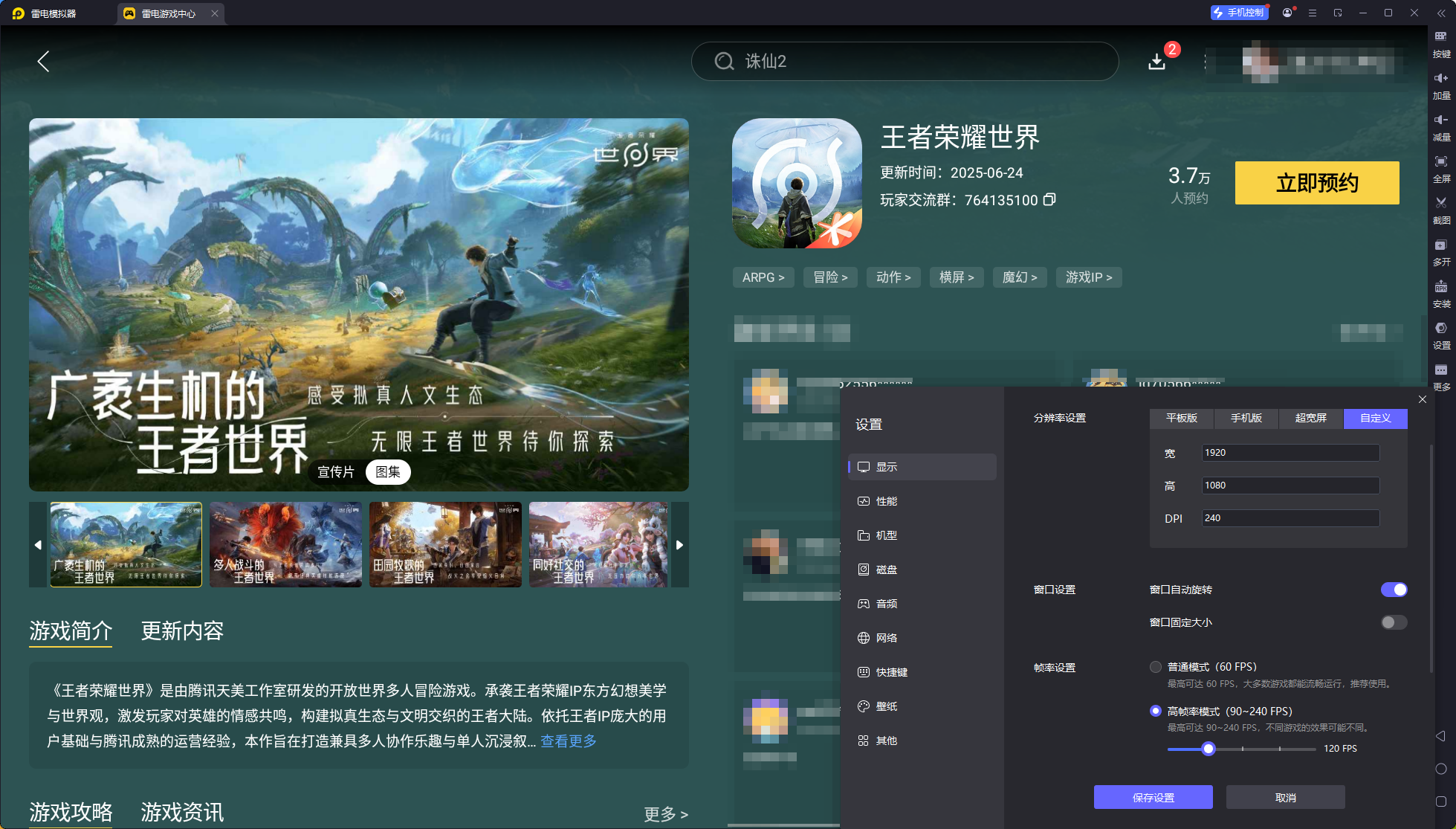1456x829 pixels.
Task: Go back using the left arrow icon
Action: 44,61
